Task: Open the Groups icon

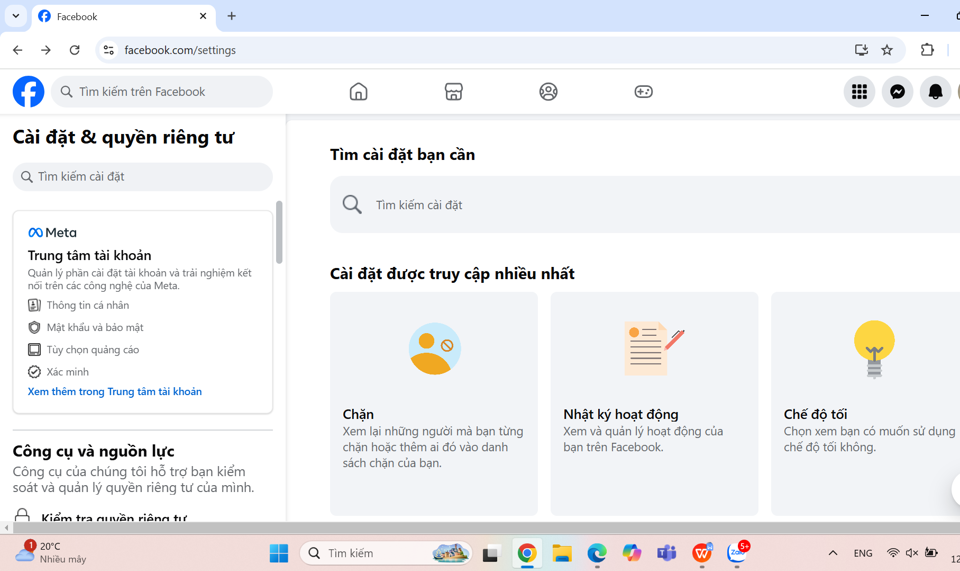Action: tap(548, 92)
